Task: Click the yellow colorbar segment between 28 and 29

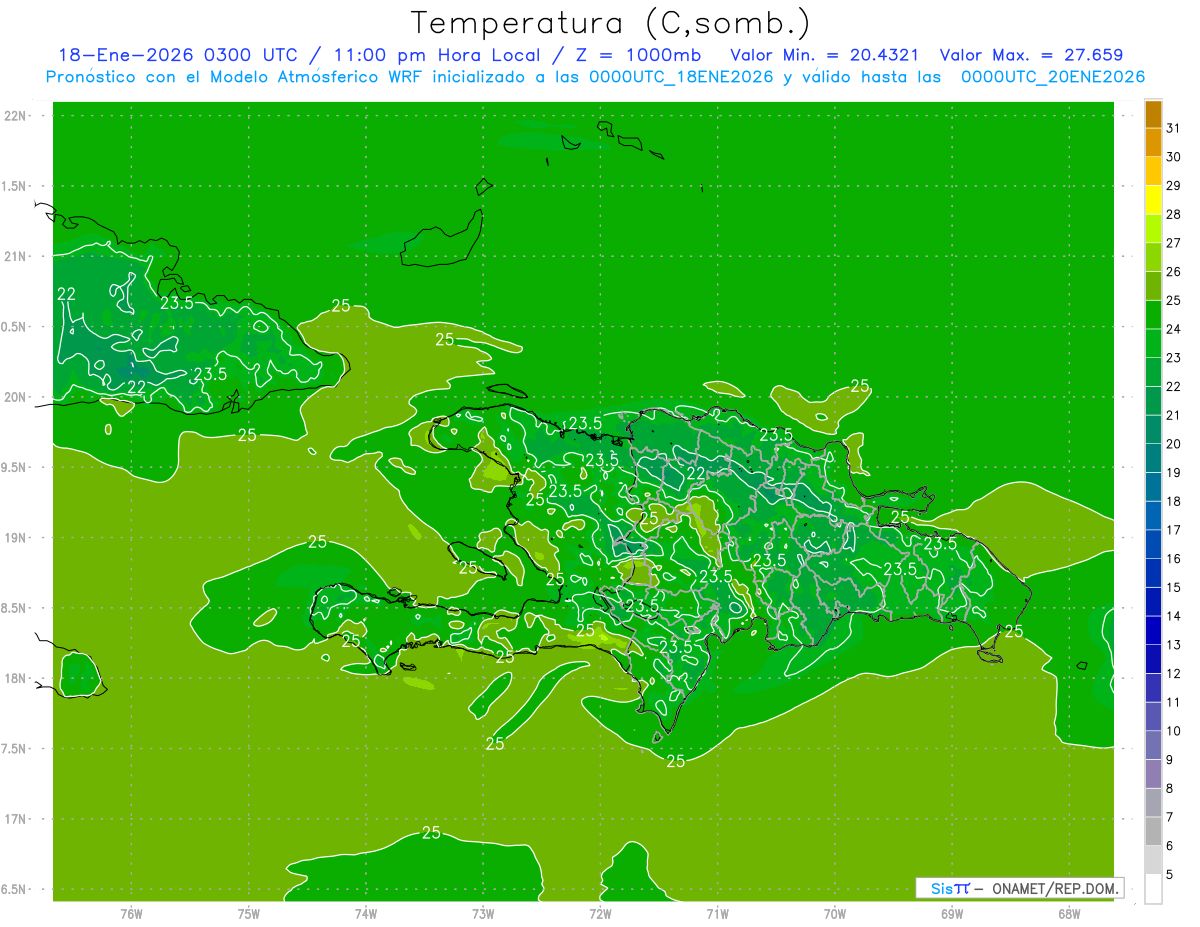Action: [x=1153, y=201]
